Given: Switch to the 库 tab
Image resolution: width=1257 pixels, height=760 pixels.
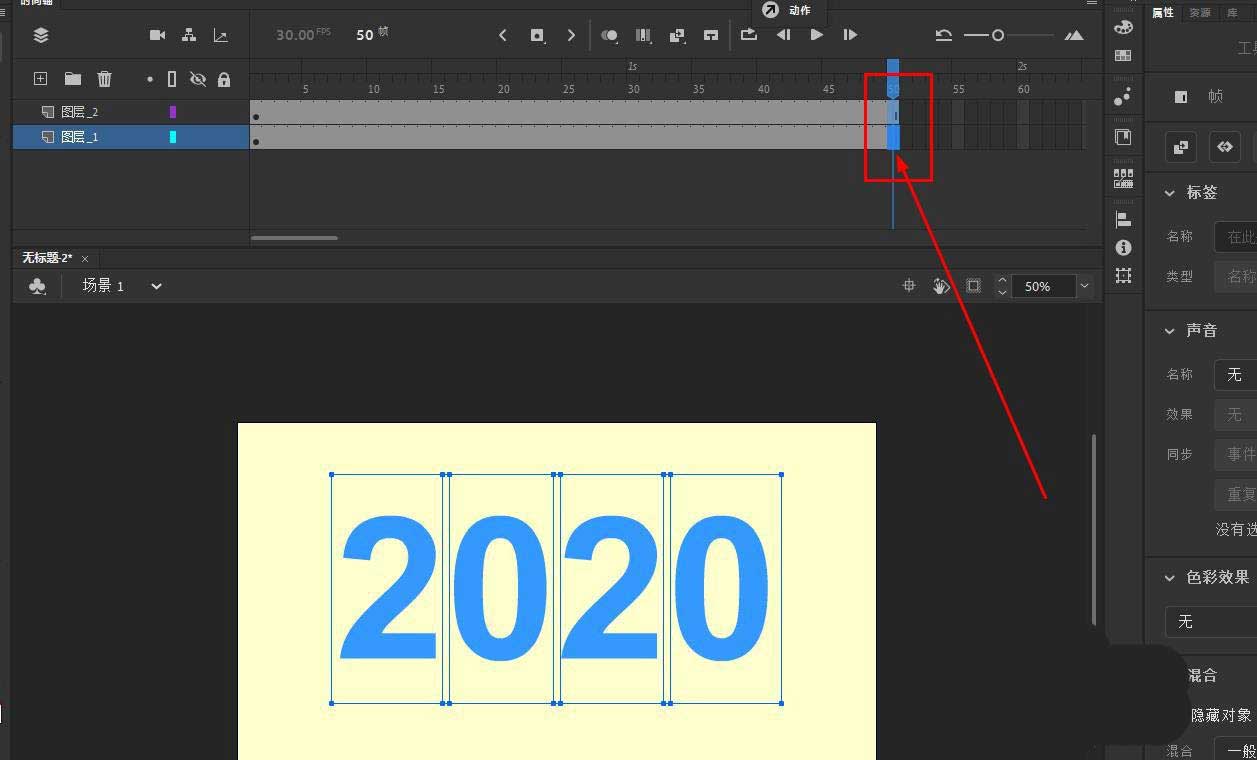Looking at the screenshot, I should [x=1233, y=13].
